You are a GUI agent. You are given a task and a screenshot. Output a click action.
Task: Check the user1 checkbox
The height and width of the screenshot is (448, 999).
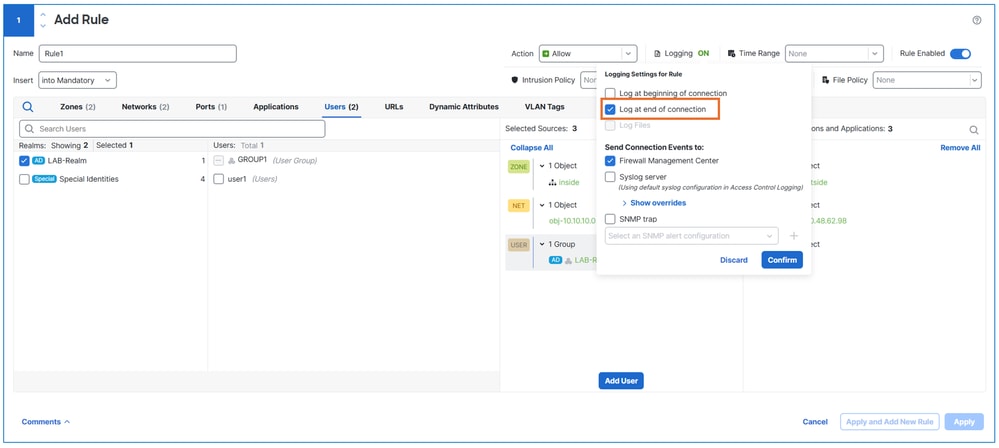pos(219,179)
